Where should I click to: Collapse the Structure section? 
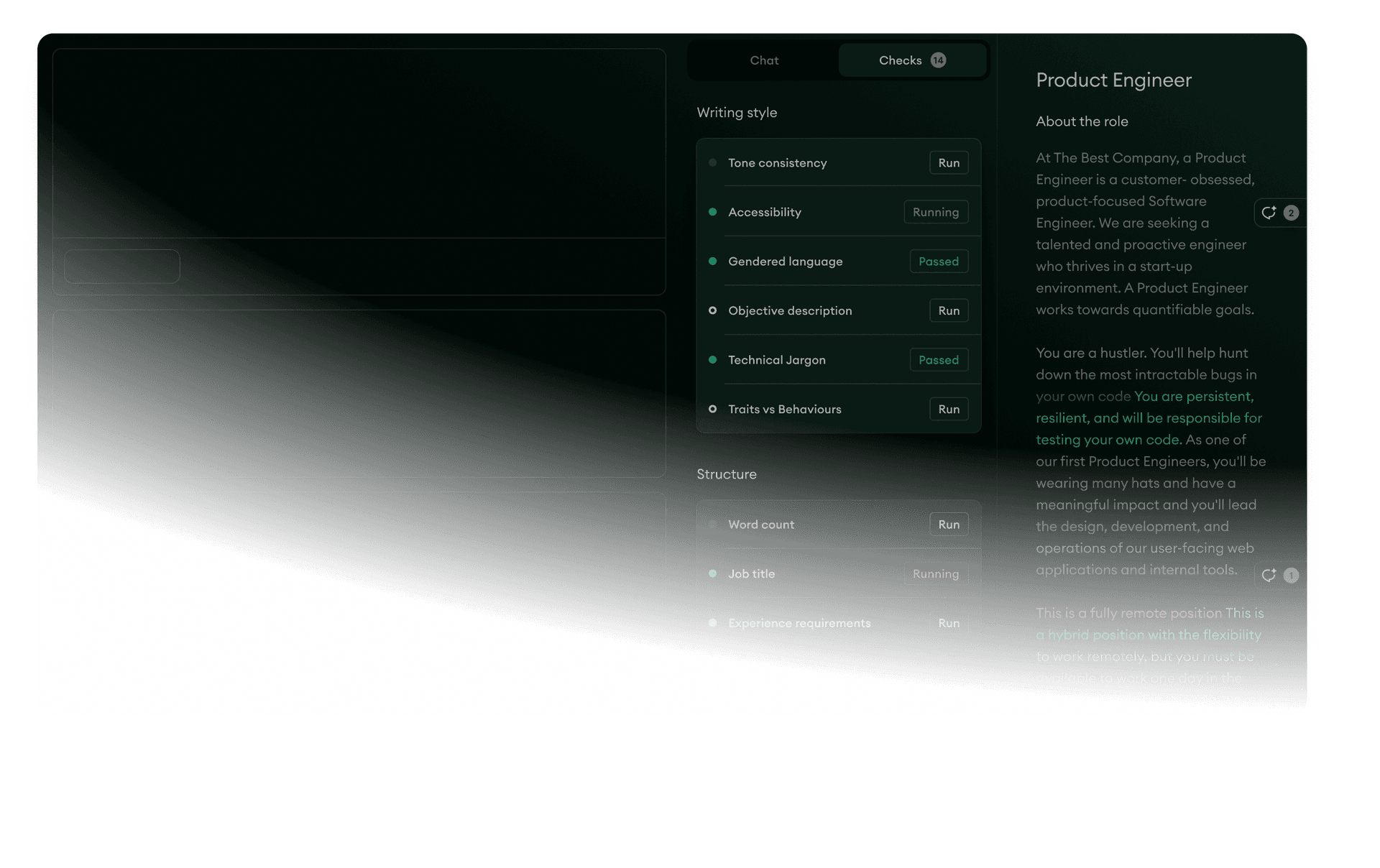(726, 474)
